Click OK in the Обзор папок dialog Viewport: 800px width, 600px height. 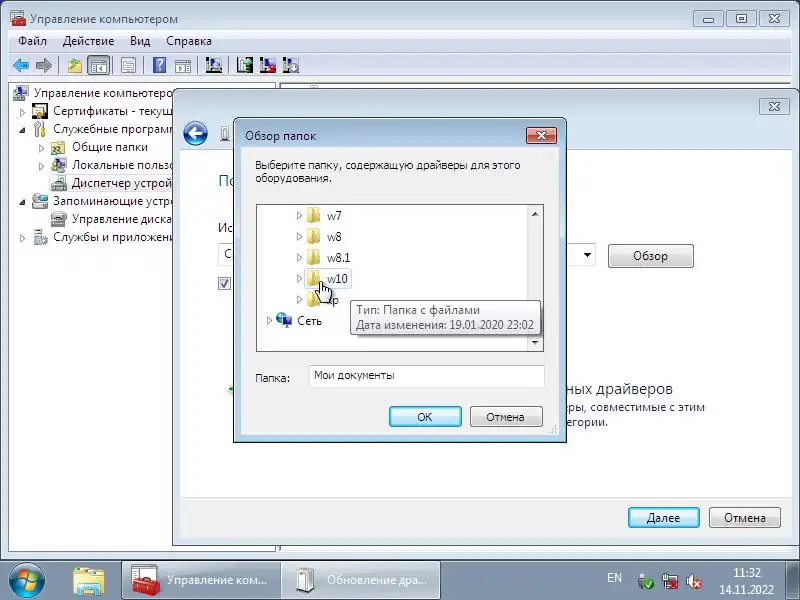(x=425, y=417)
